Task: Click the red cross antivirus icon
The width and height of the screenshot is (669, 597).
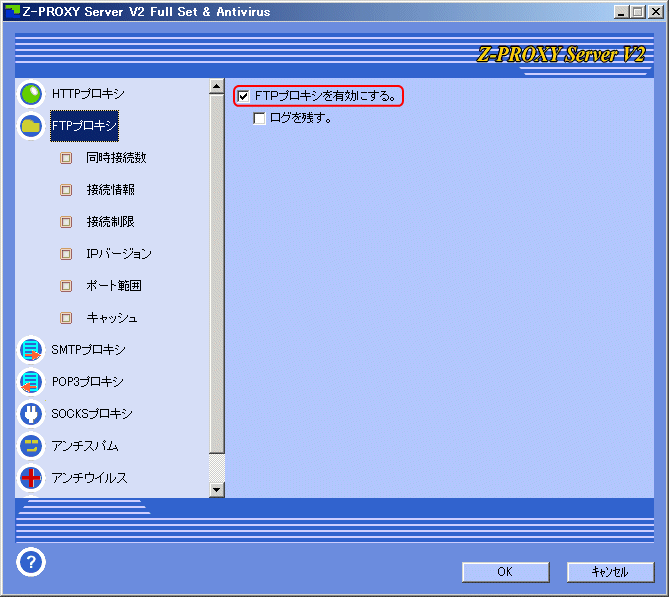Action: tap(31, 478)
